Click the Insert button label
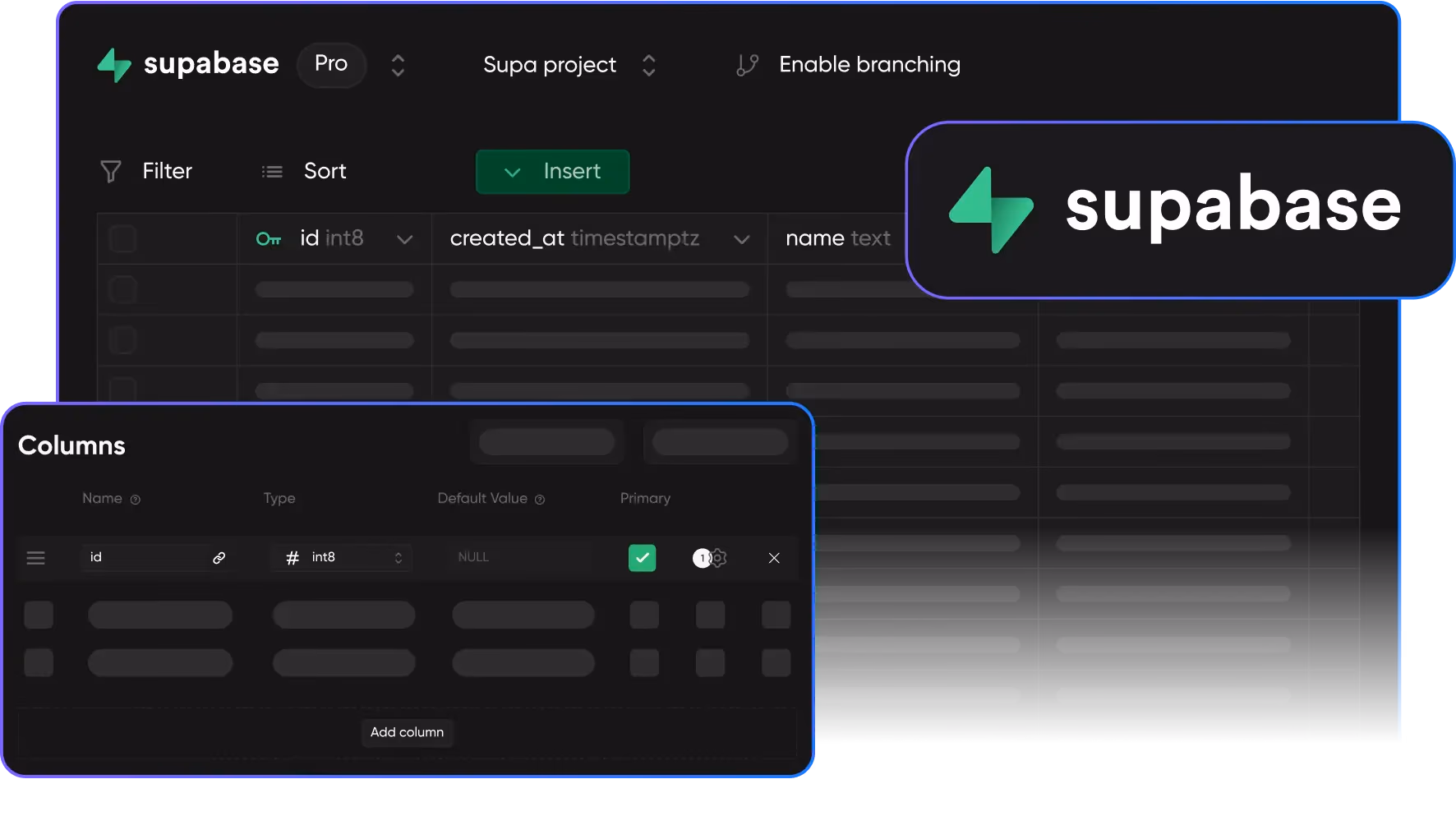The width and height of the screenshot is (1456, 816). click(x=572, y=171)
